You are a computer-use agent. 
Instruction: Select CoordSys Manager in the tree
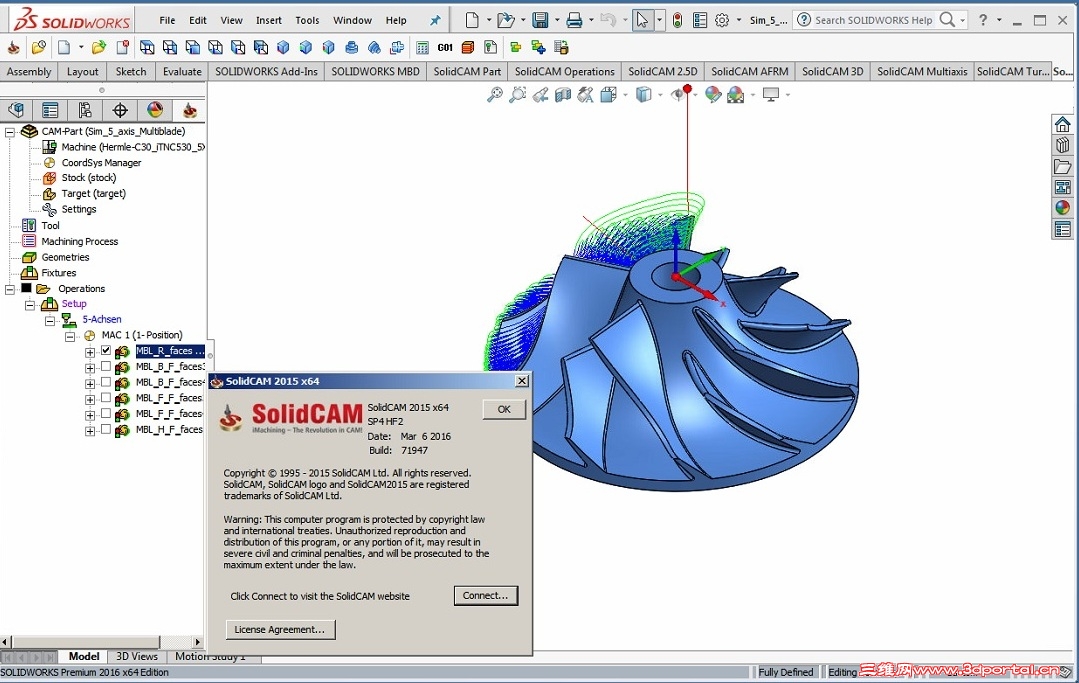[101, 163]
